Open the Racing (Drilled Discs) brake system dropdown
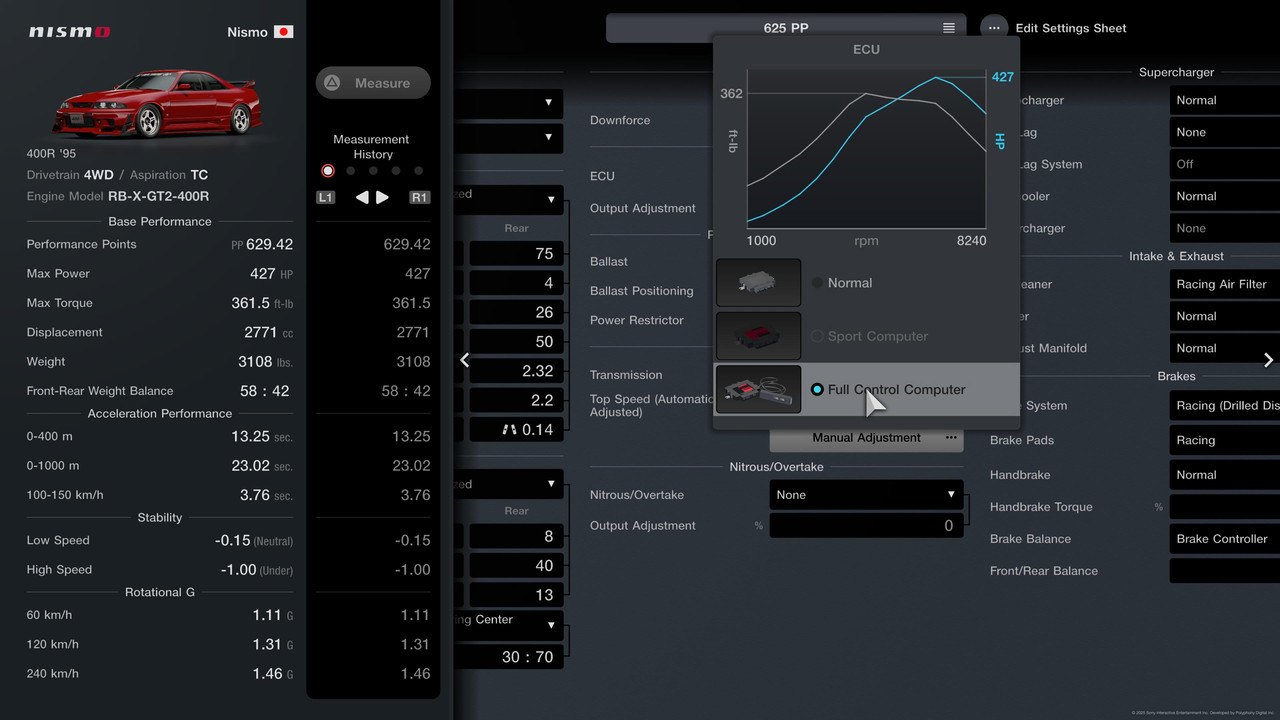 (x=1225, y=405)
